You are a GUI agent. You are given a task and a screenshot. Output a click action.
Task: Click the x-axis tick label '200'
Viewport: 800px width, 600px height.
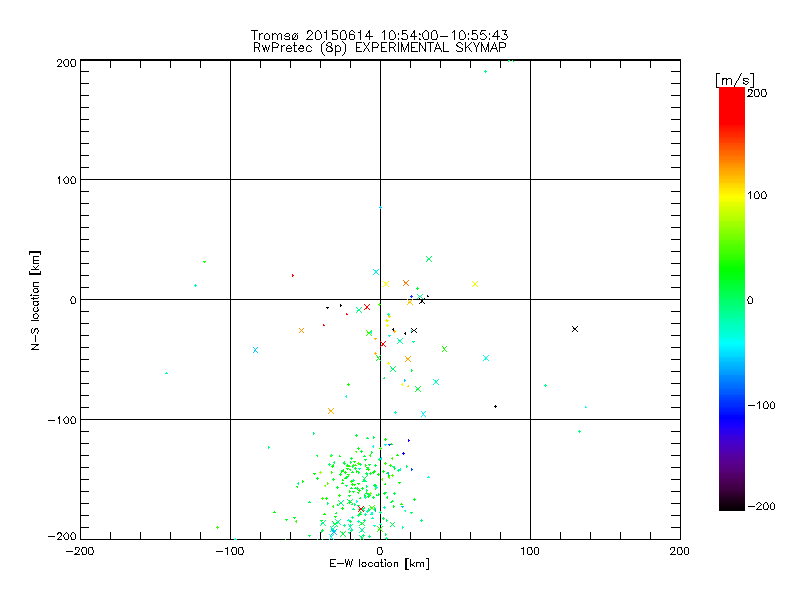tap(680, 551)
